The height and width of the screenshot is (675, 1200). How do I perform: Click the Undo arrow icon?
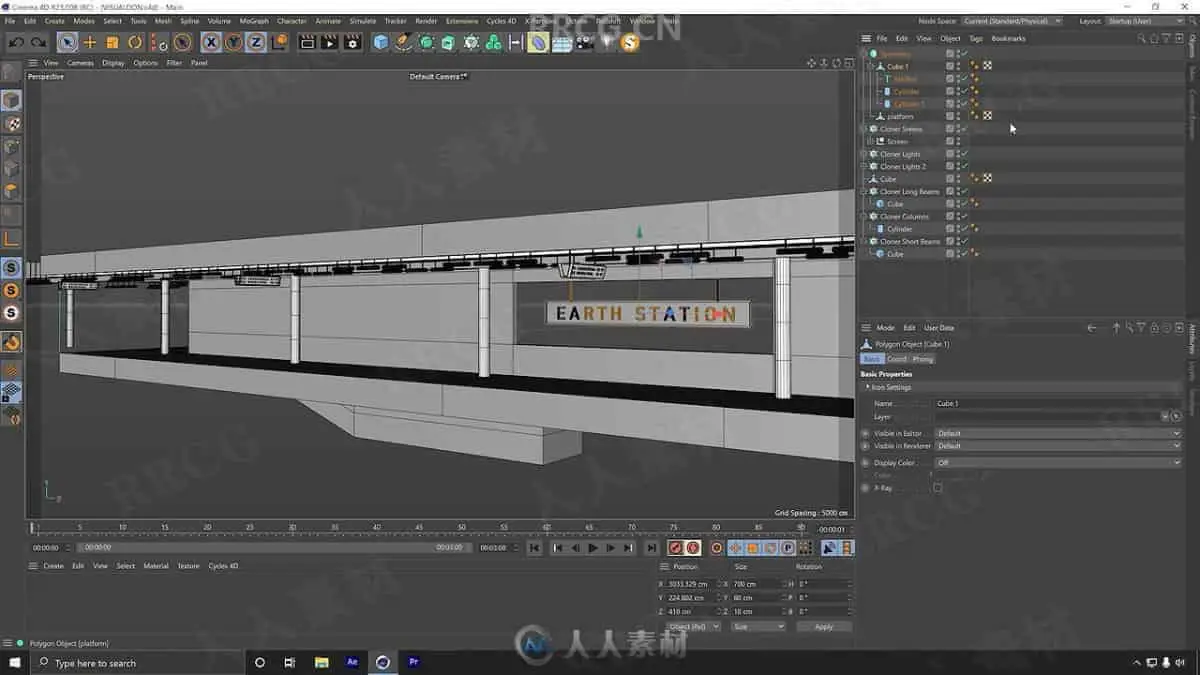(x=16, y=42)
